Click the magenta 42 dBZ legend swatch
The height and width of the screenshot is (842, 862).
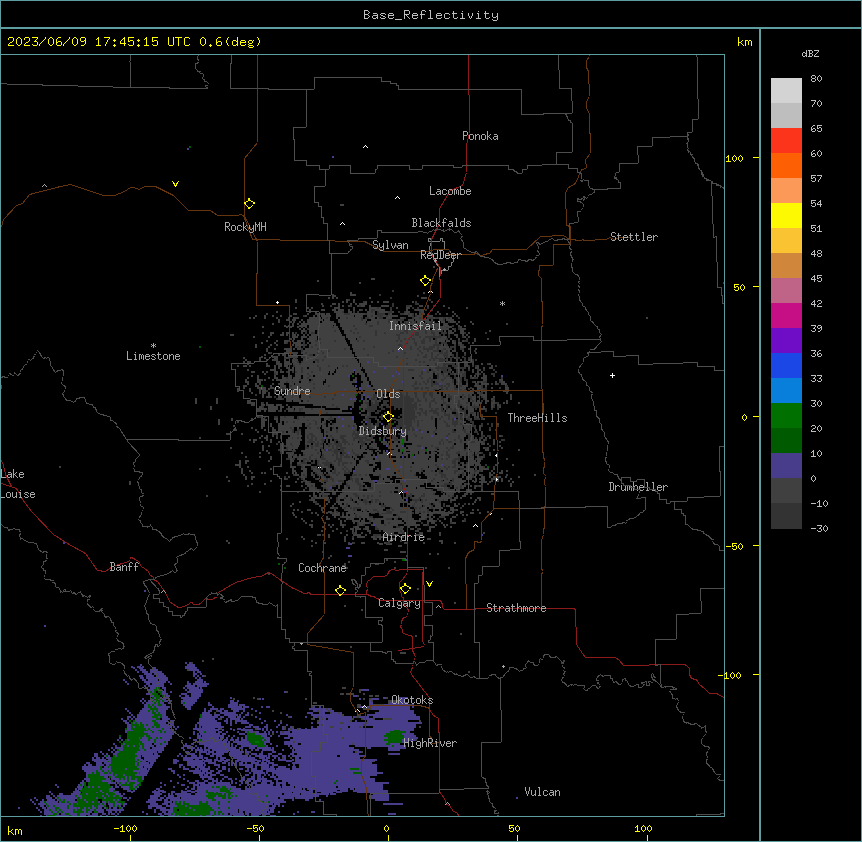786,315
